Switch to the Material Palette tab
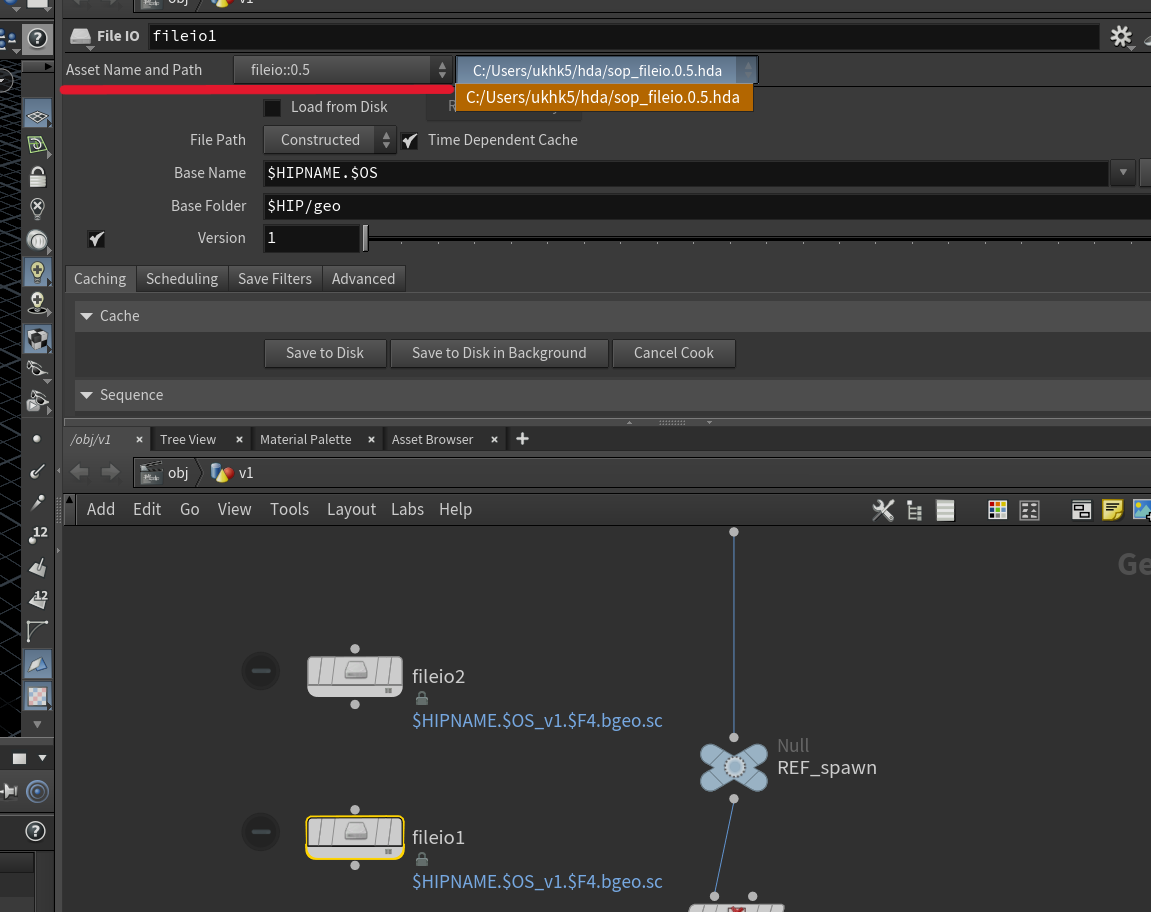The width and height of the screenshot is (1151, 912). coord(305,439)
